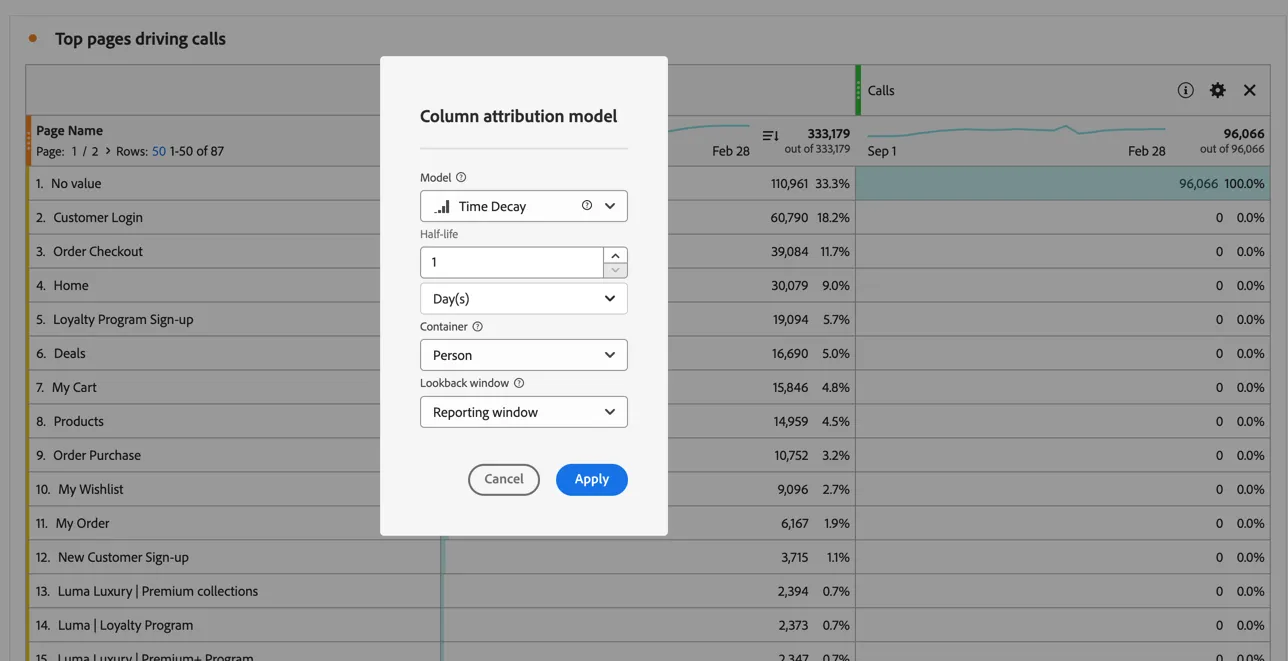Click next page arrow in Page Name header
The width and height of the screenshot is (1288, 661).
(108, 151)
